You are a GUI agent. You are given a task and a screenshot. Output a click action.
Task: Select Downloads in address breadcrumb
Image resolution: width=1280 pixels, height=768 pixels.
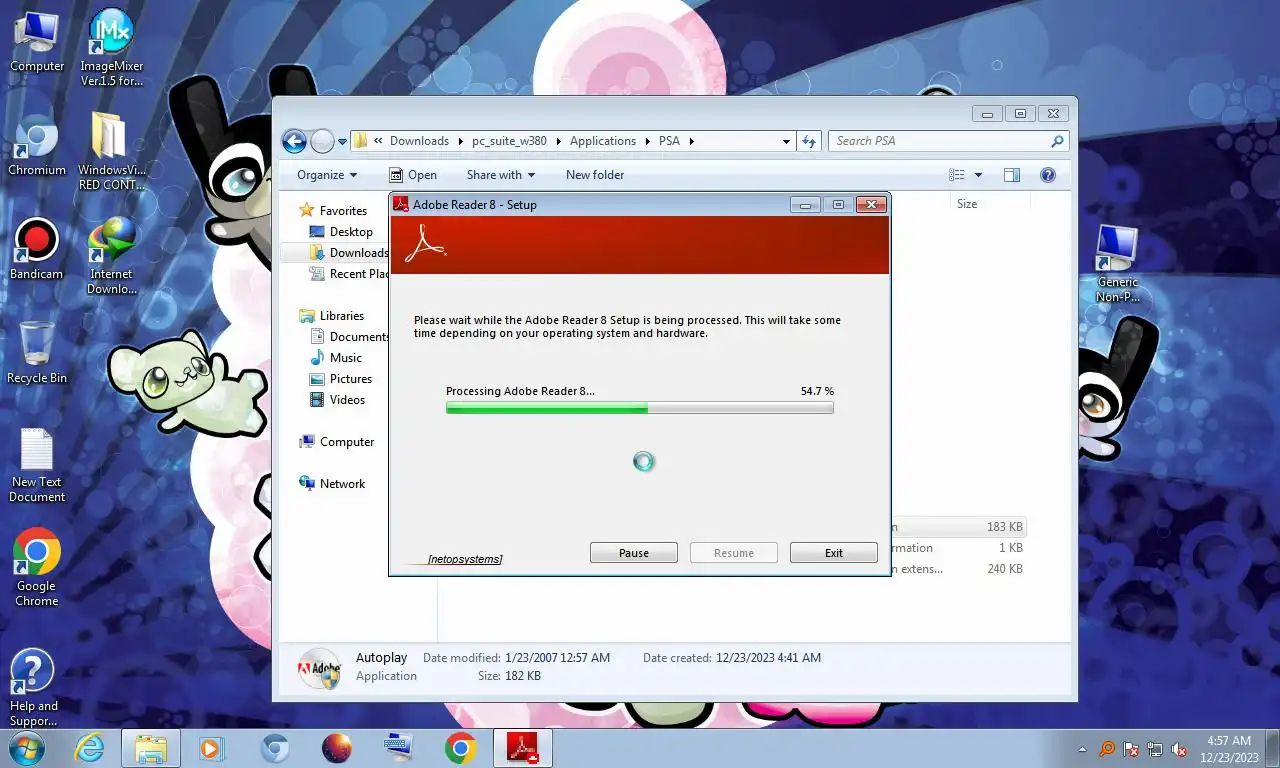pos(419,141)
